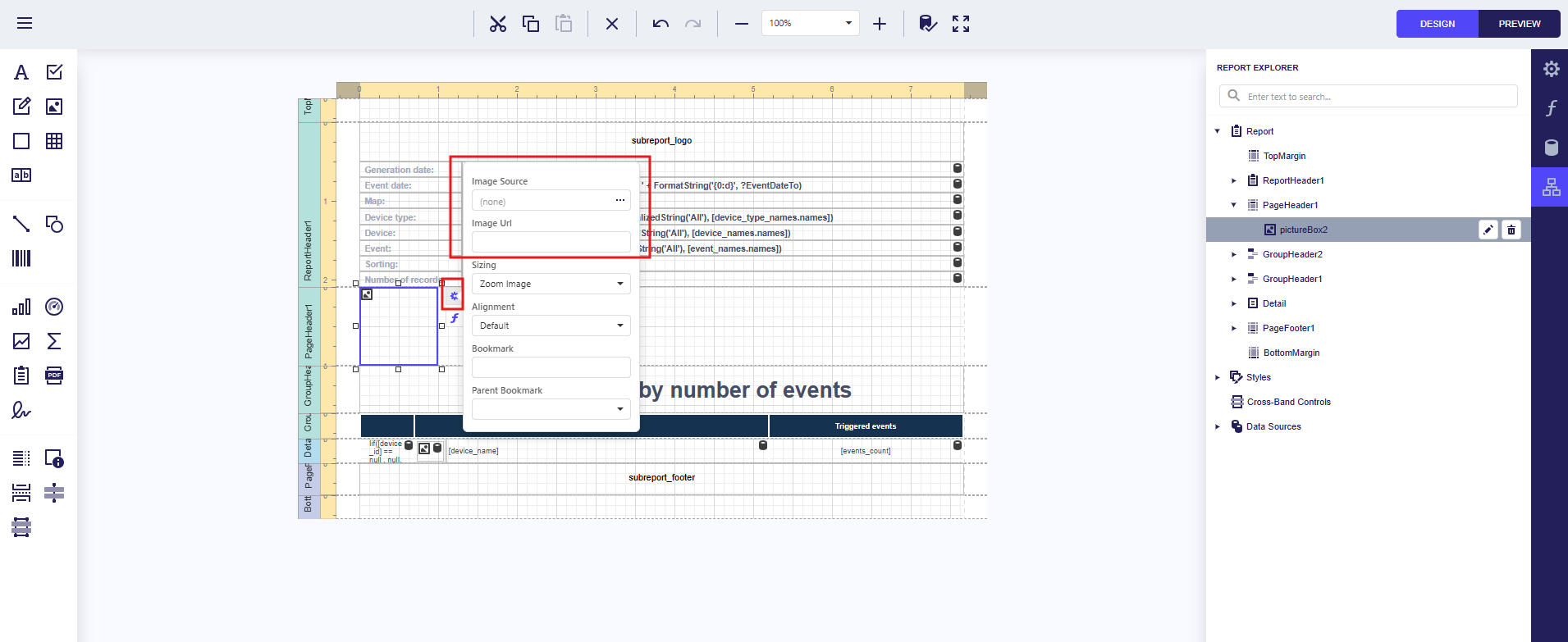Open the hamburger menu

pyautogui.click(x=25, y=23)
